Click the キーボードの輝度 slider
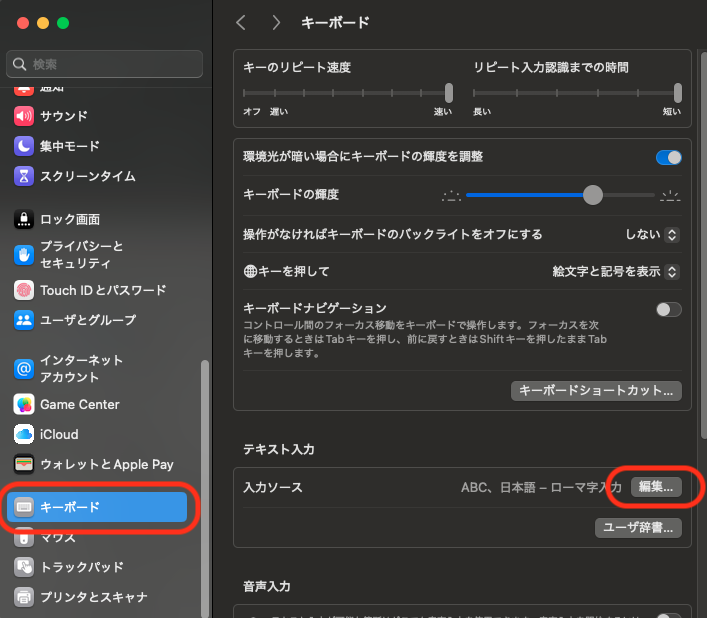This screenshot has width=707, height=618. coord(560,195)
